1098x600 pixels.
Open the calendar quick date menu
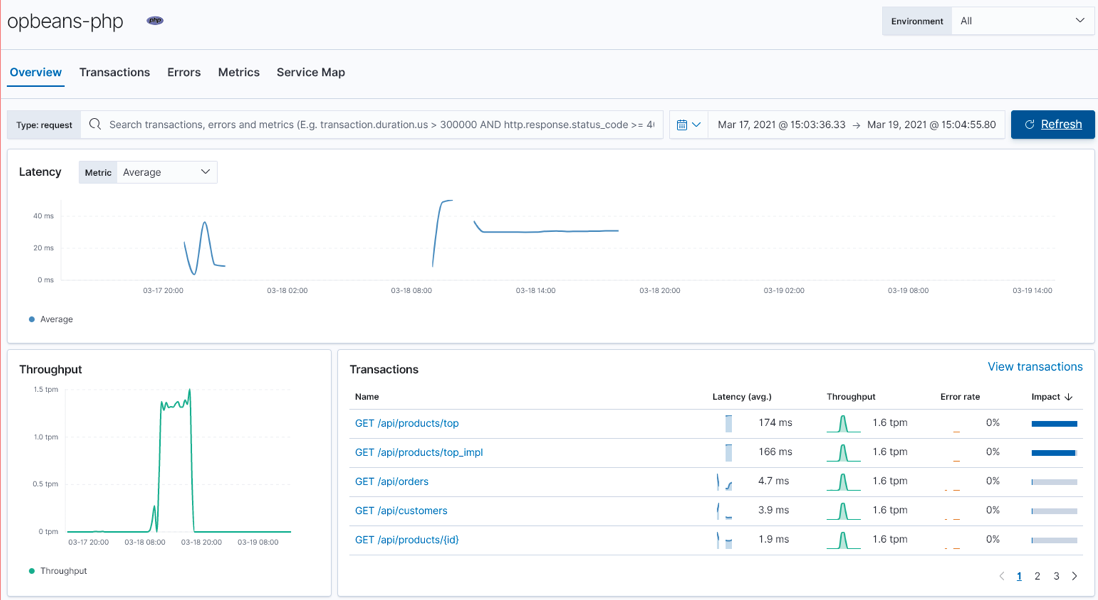coord(689,125)
